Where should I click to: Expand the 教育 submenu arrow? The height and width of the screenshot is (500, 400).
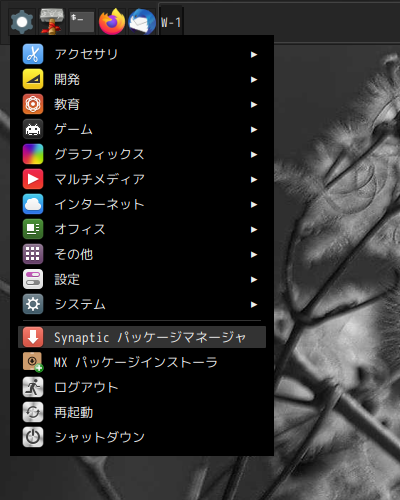[254, 104]
